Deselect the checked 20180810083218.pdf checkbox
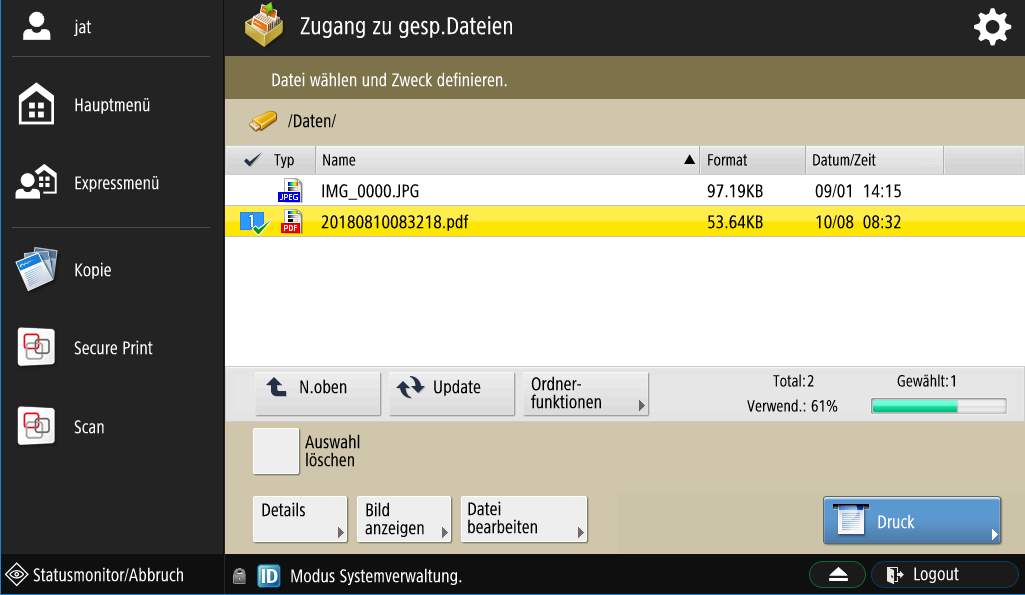 pos(254,223)
